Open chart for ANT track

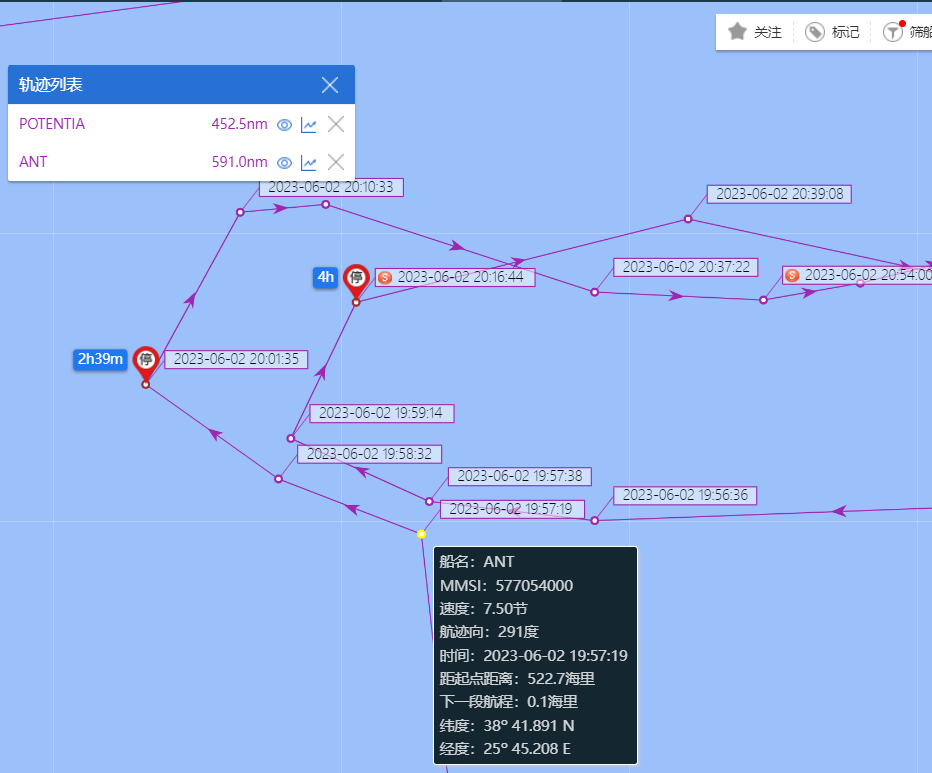coord(308,163)
